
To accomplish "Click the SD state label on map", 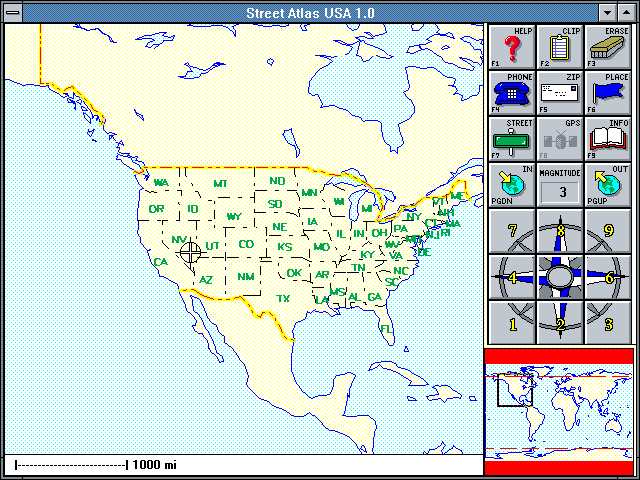I will pos(275,204).
